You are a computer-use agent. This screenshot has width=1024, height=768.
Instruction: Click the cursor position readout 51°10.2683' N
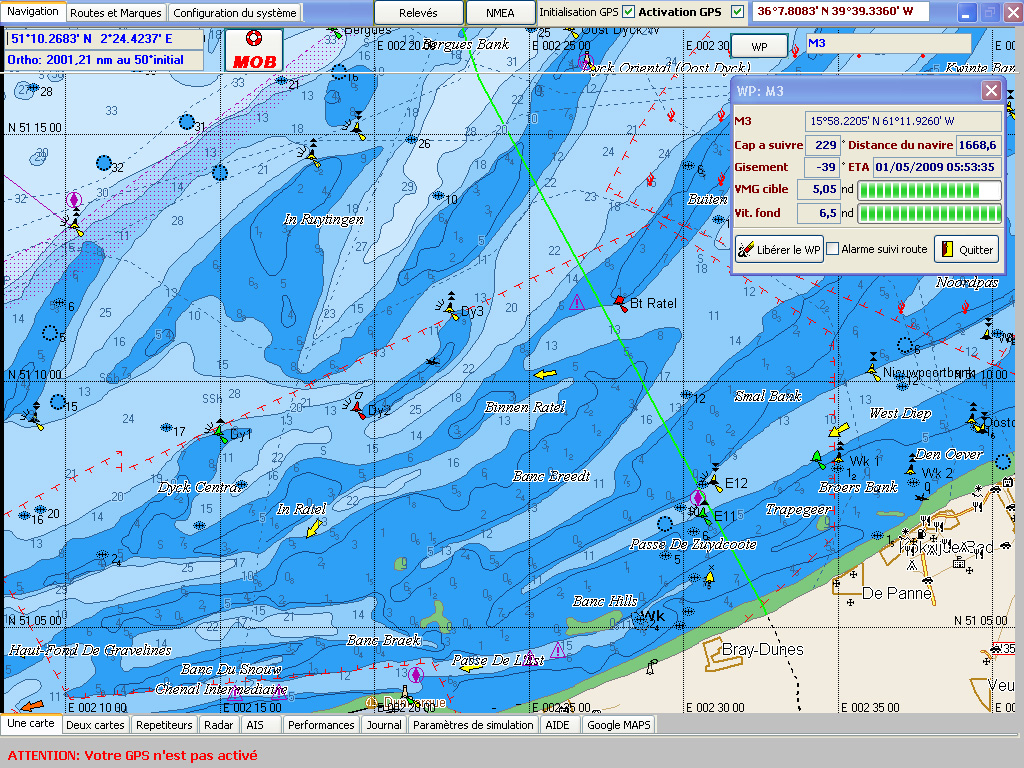pos(104,39)
